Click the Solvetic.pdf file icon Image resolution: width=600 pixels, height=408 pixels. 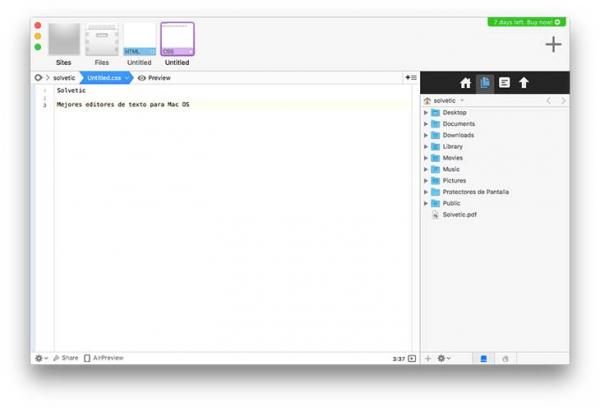435,215
